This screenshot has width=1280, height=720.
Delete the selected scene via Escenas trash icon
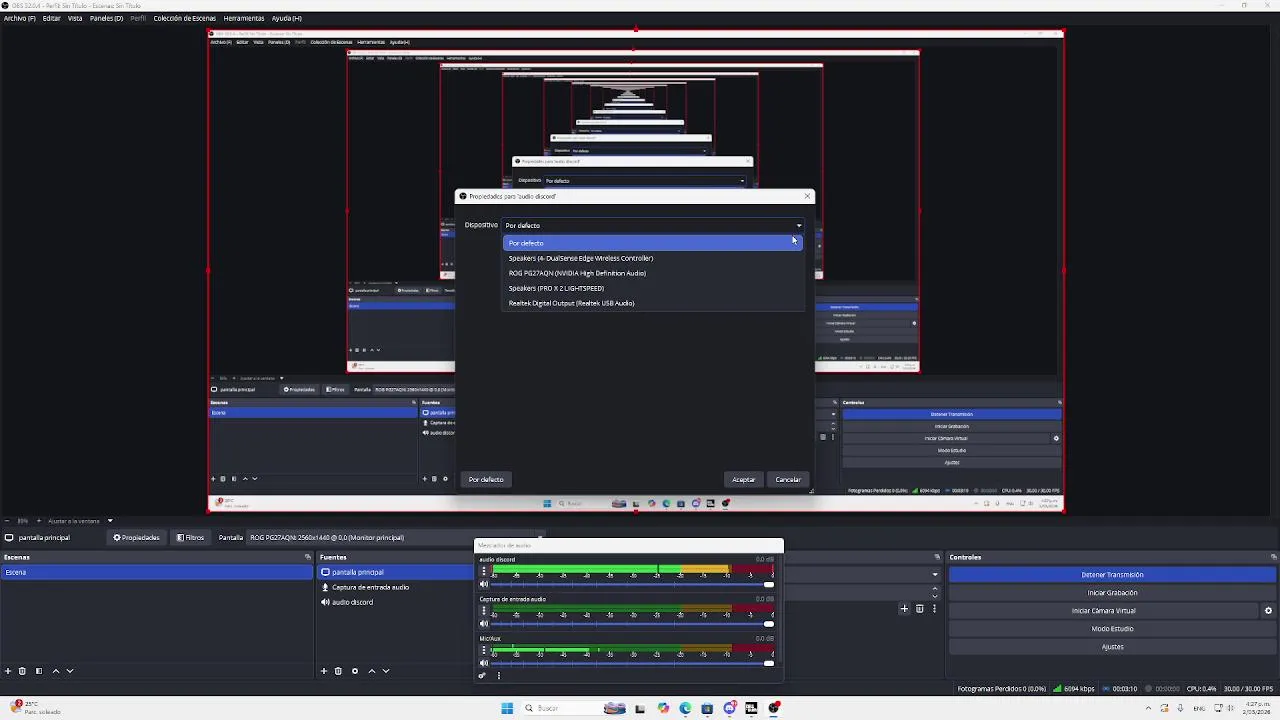point(22,671)
